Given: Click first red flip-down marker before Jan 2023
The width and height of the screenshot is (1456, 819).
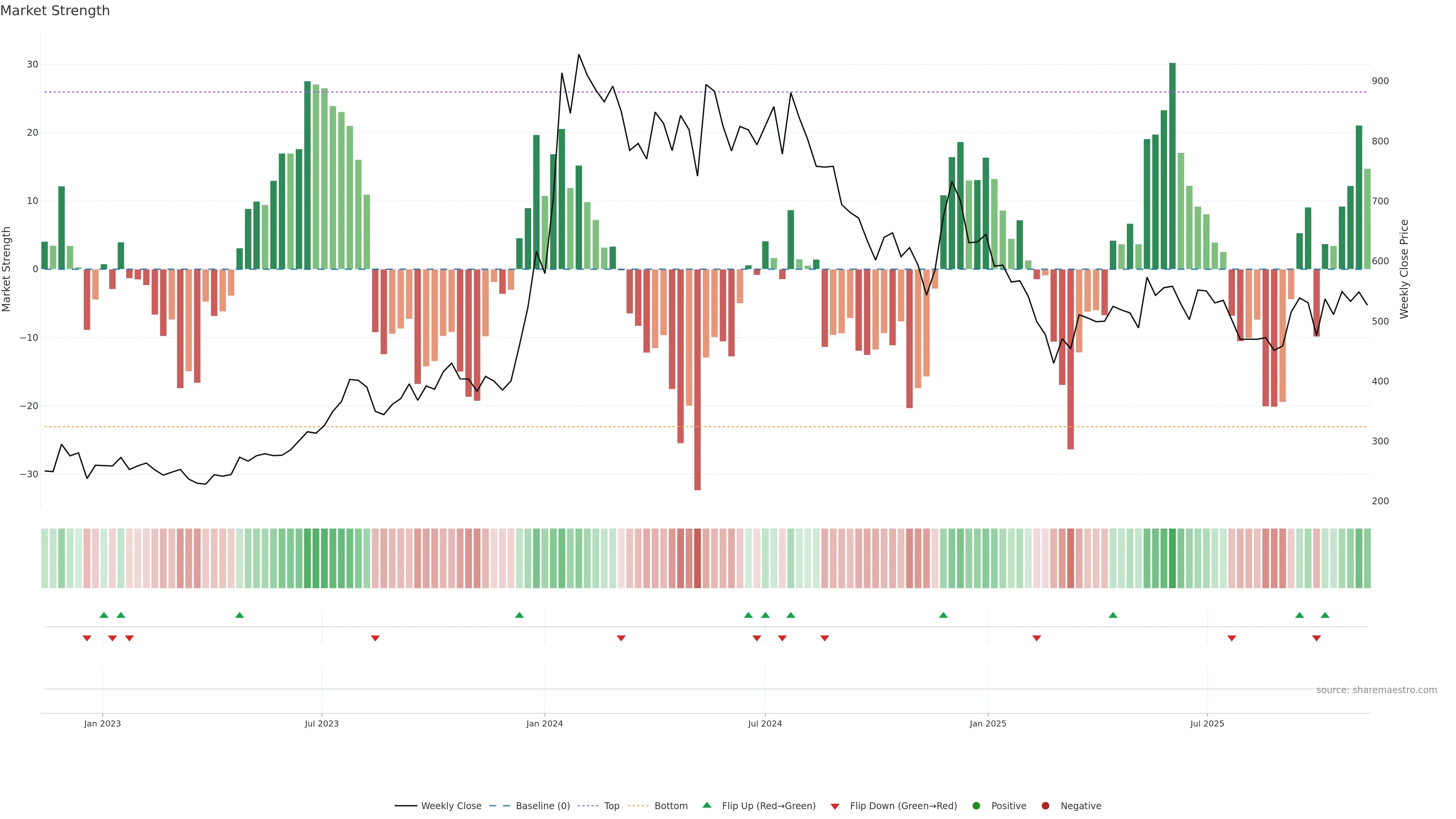Looking at the screenshot, I should [86, 638].
